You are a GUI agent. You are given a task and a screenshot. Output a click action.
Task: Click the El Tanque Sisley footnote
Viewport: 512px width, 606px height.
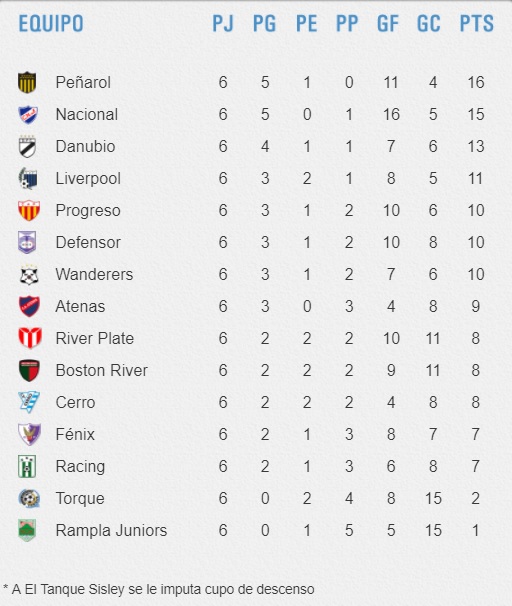click(x=158, y=589)
